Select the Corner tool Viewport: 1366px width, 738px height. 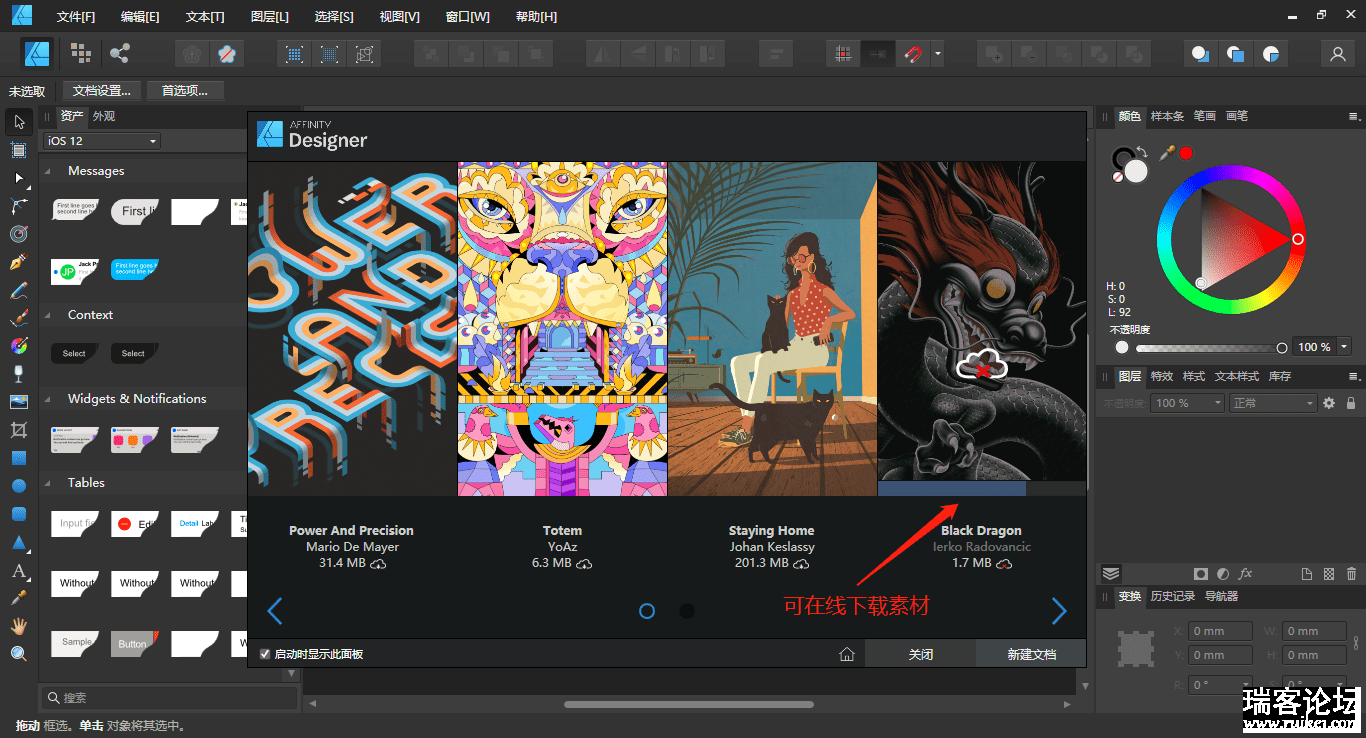coord(19,206)
